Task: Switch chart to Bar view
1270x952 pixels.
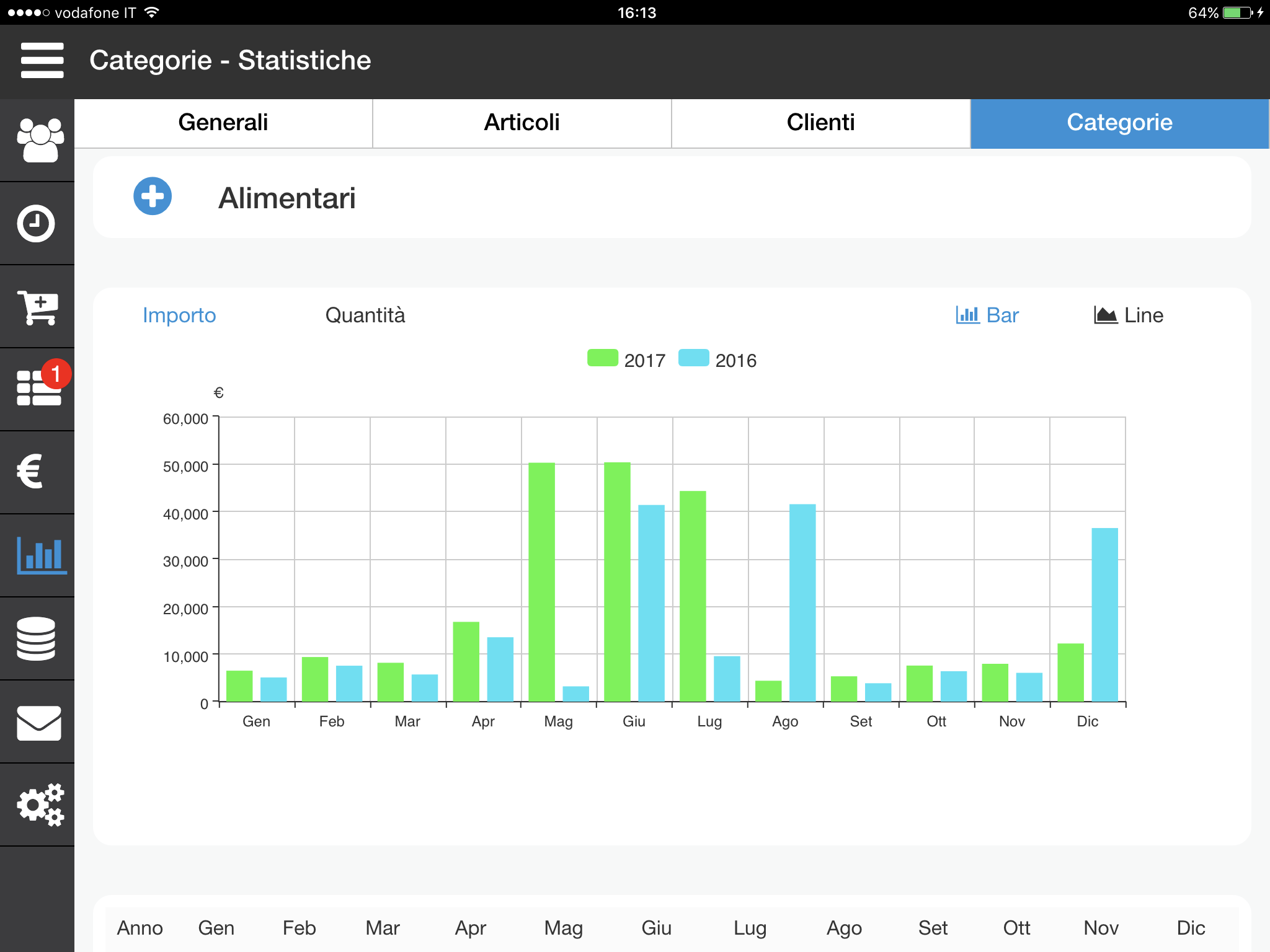Action: click(x=987, y=315)
